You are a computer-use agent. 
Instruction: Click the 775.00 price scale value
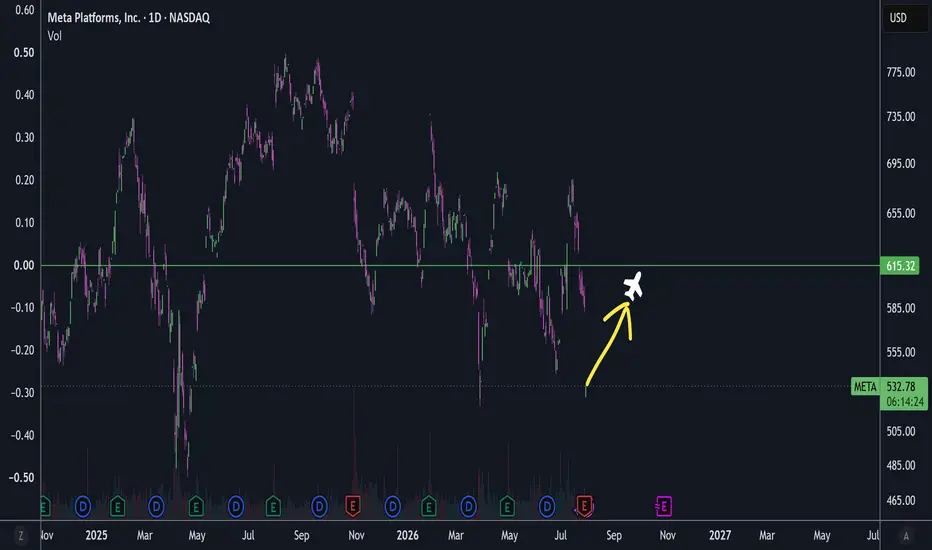coord(900,73)
